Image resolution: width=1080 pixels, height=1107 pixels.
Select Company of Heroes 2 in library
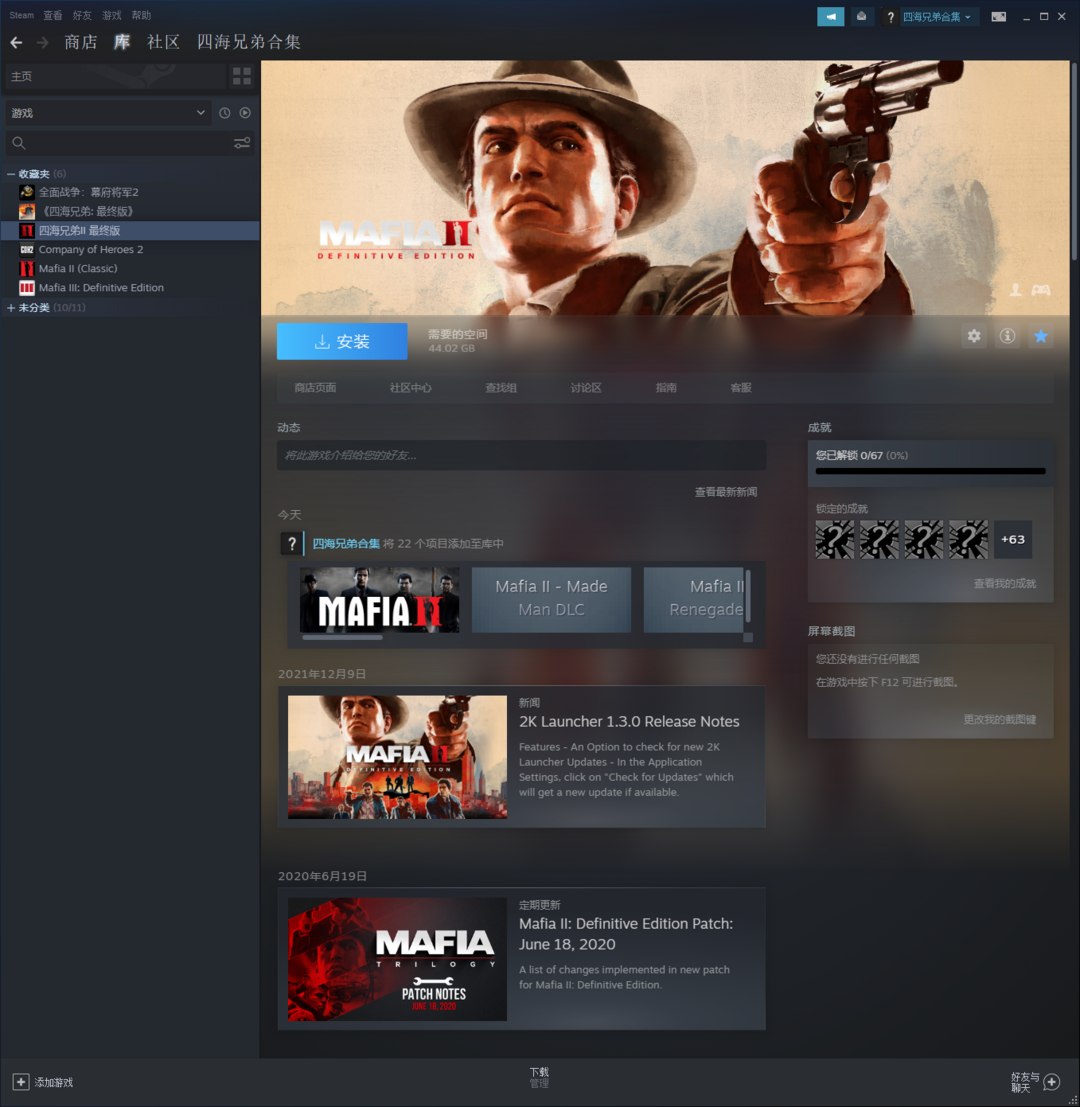(x=91, y=250)
